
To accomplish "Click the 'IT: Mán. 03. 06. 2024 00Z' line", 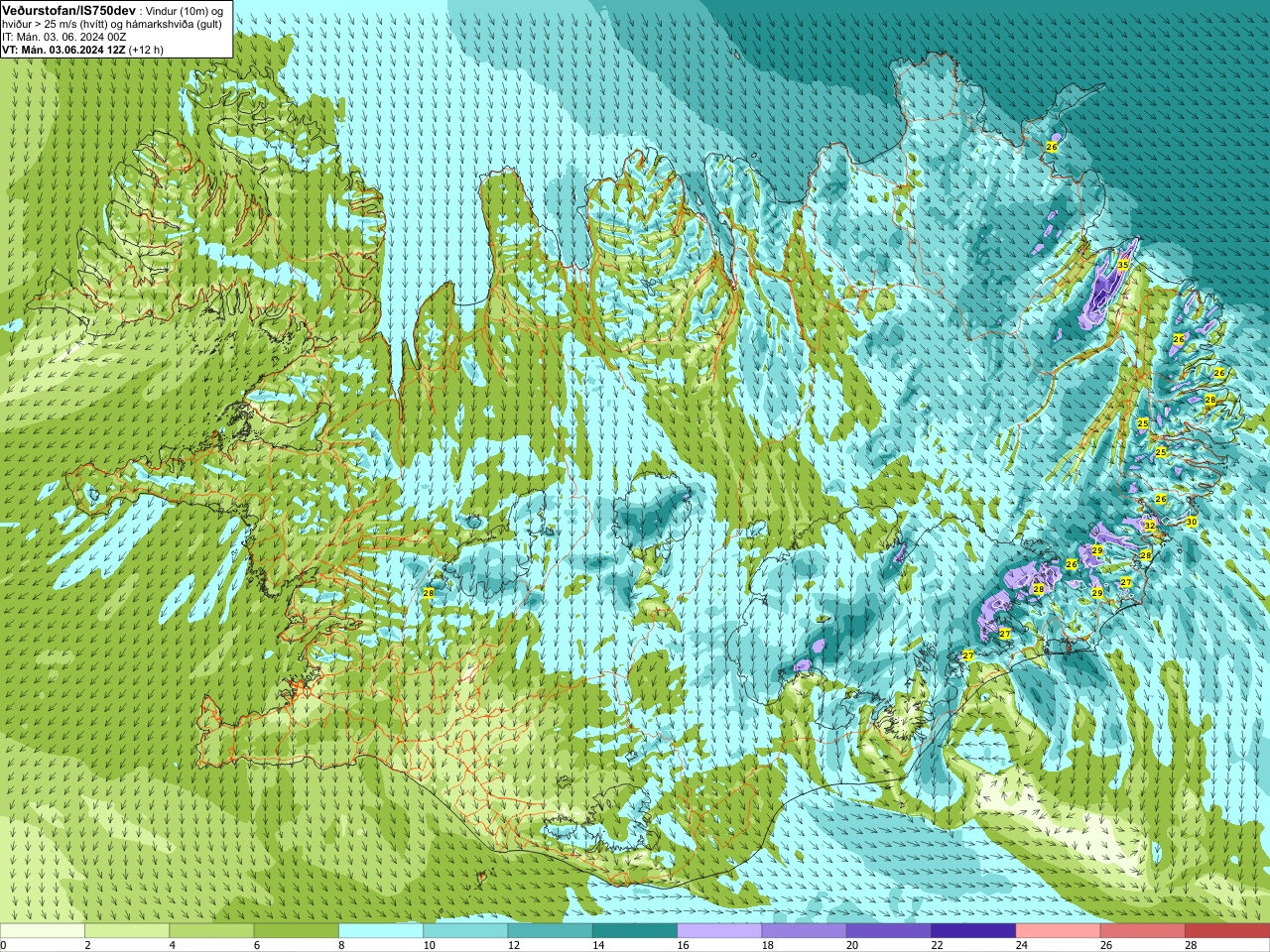I will [64, 37].
